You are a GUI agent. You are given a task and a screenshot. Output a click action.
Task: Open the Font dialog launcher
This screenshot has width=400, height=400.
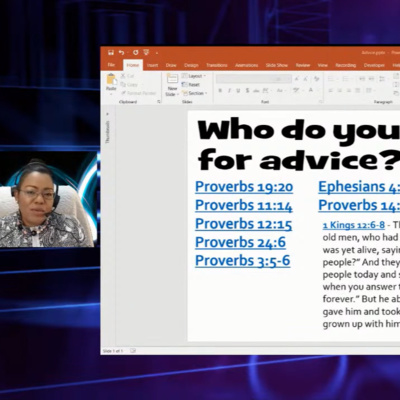pyautogui.click(x=321, y=102)
